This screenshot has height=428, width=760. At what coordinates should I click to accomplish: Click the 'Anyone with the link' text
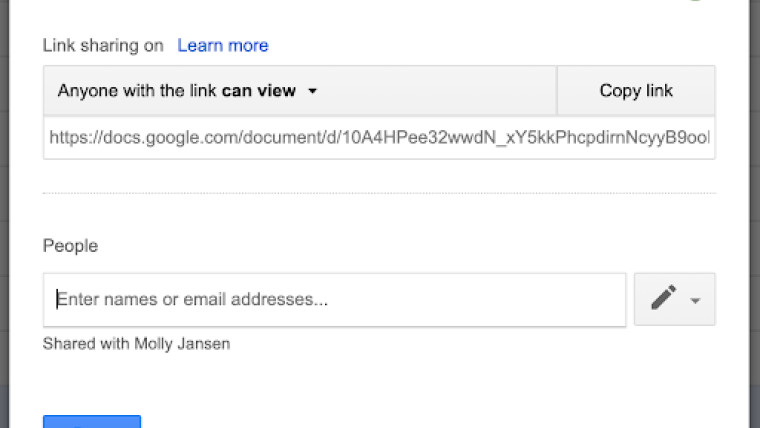coord(137,91)
